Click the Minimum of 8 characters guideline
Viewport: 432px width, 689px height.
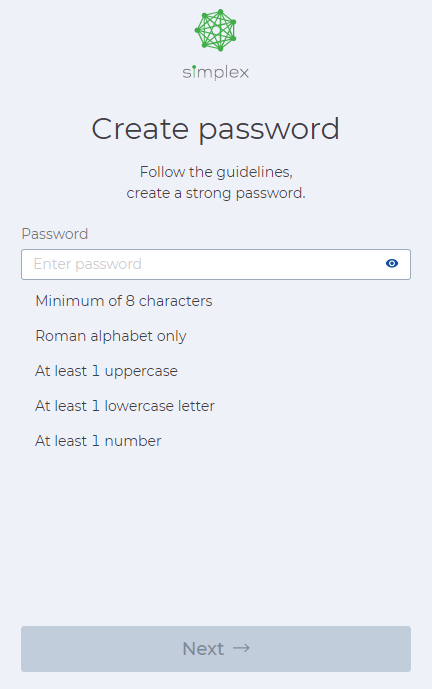123,301
